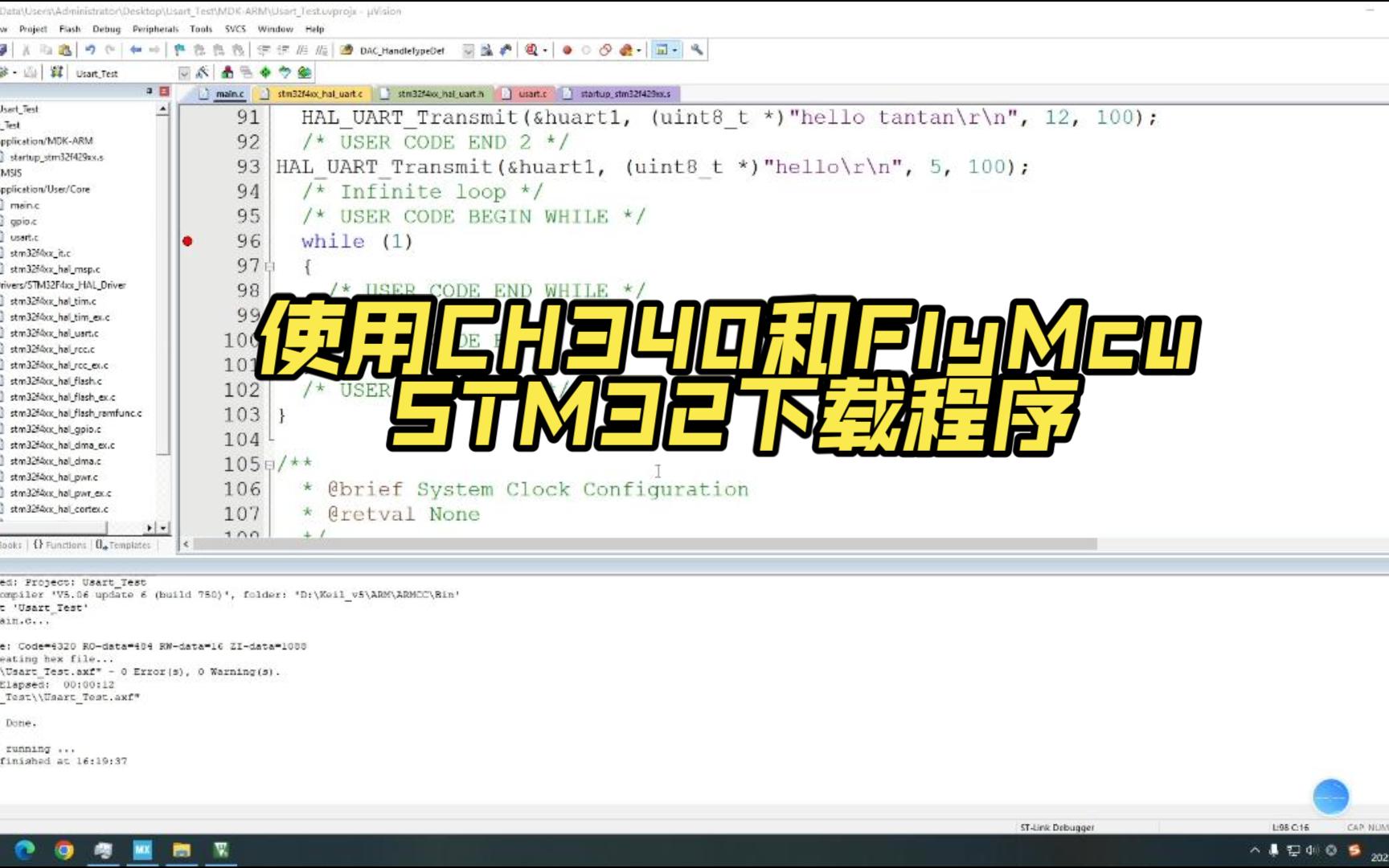Image resolution: width=1389 pixels, height=868 pixels.
Task: Navigate backwards with the blue left arrow
Action: point(135,50)
